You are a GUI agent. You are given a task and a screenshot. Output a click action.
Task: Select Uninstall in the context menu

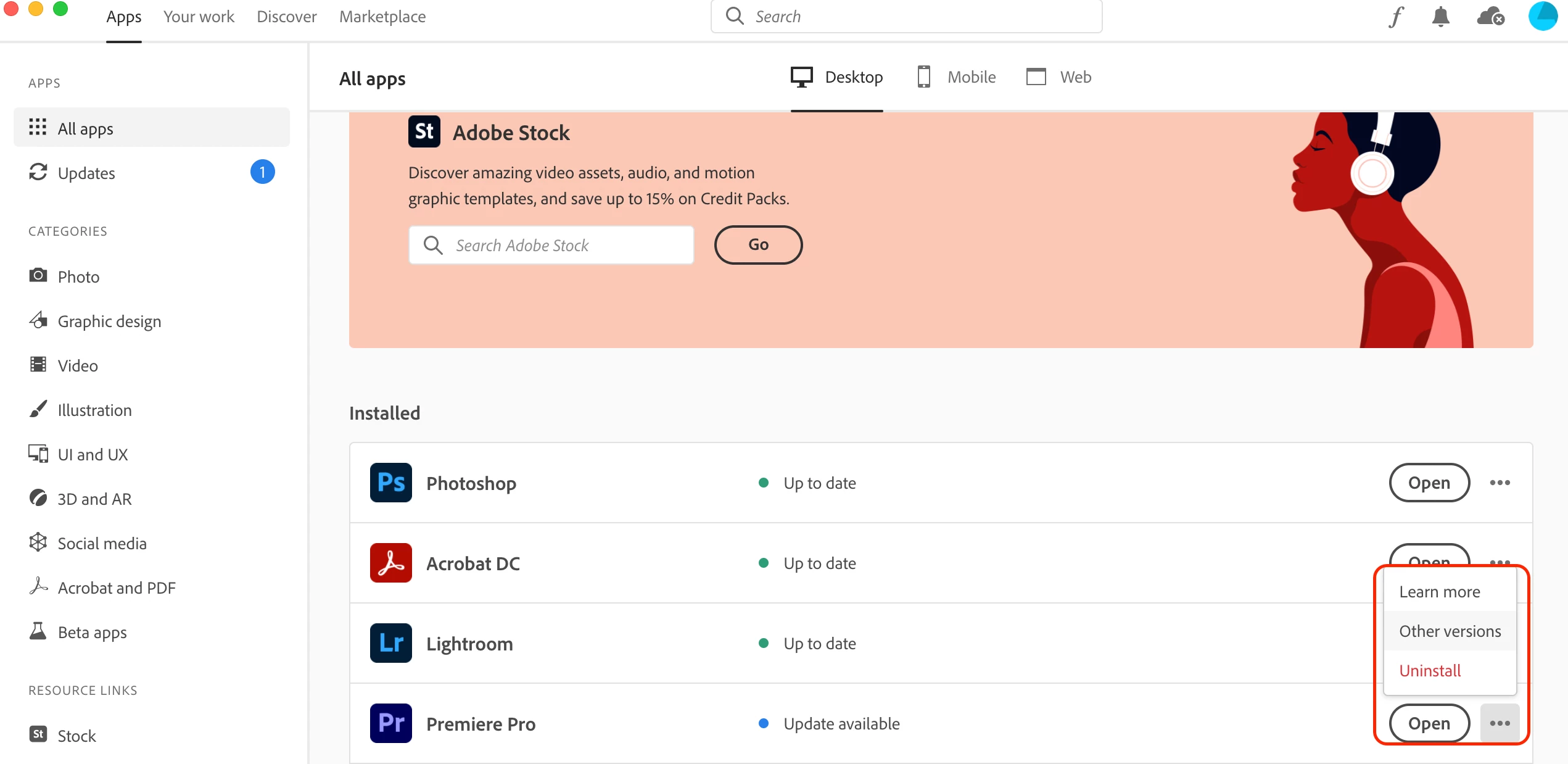coord(1430,670)
